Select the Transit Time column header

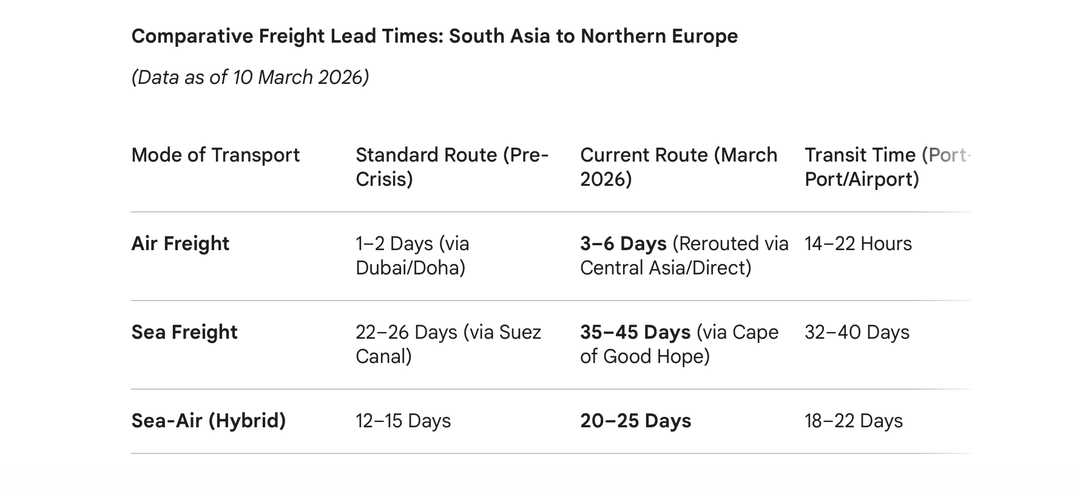coord(886,167)
